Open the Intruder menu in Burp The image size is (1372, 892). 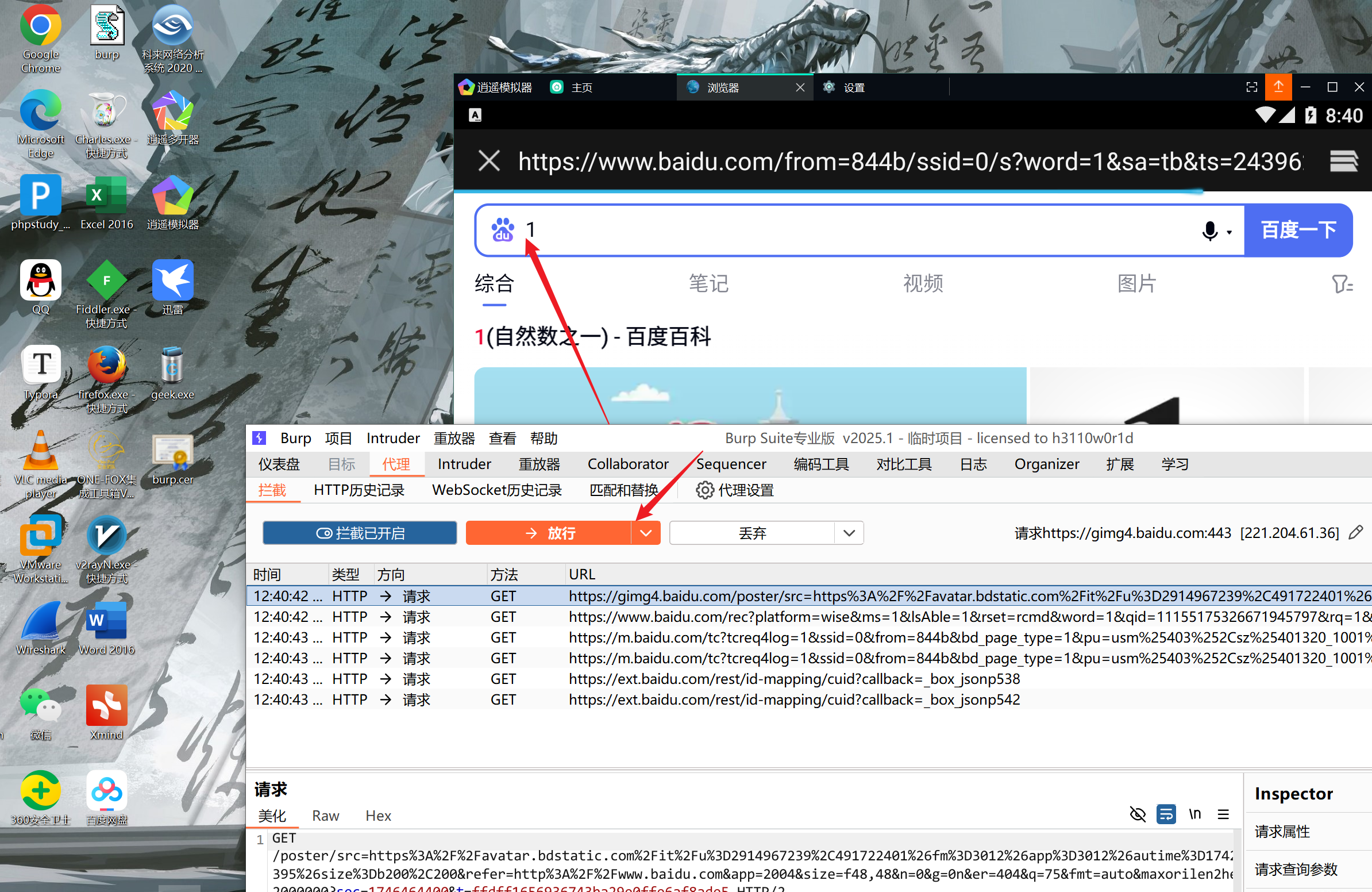[392, 438]
